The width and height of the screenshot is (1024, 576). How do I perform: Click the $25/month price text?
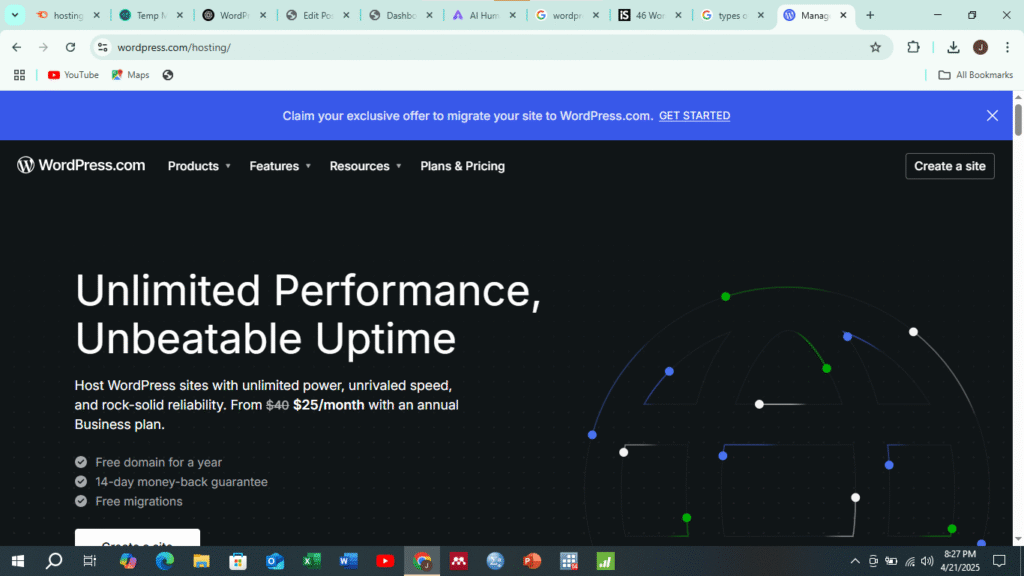pos(328,405)
